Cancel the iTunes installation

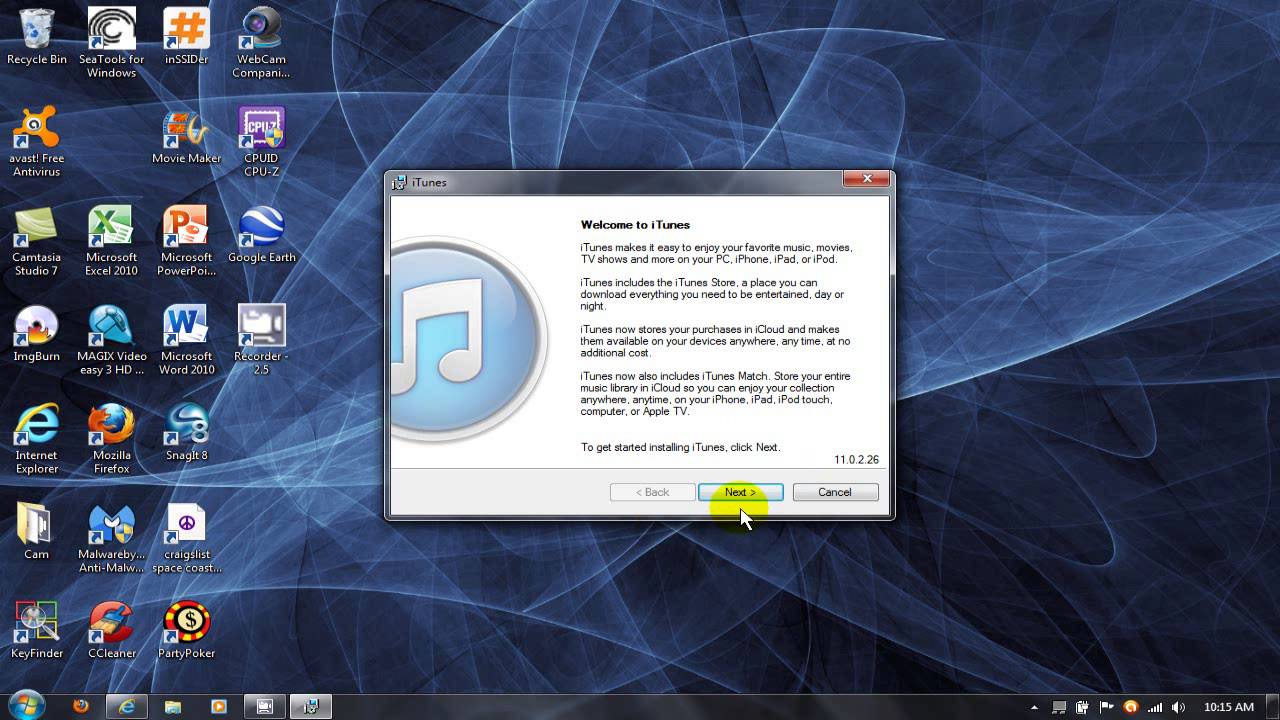tap(835, 492)
